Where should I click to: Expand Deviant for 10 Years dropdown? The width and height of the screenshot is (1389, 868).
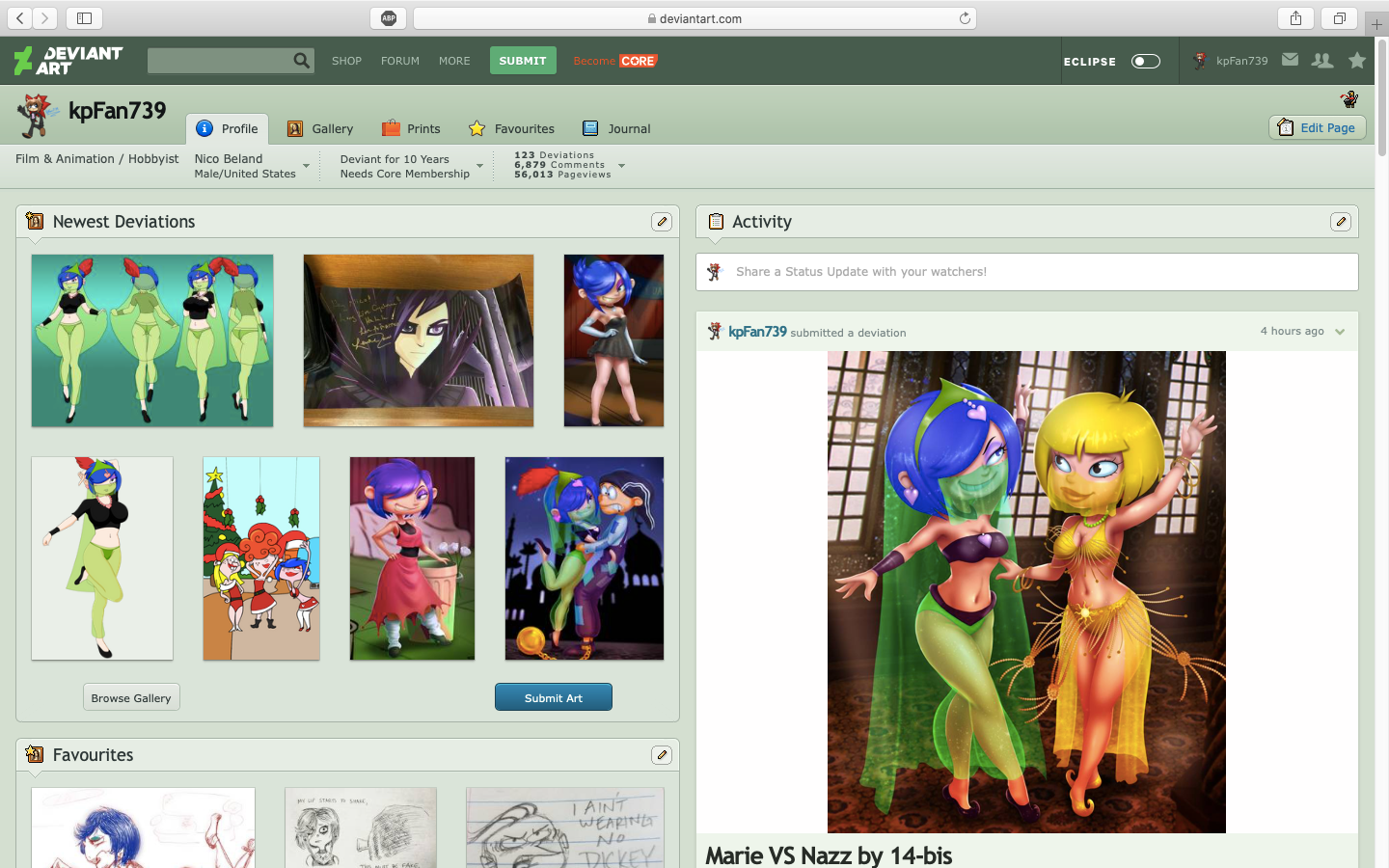point(479,166)
